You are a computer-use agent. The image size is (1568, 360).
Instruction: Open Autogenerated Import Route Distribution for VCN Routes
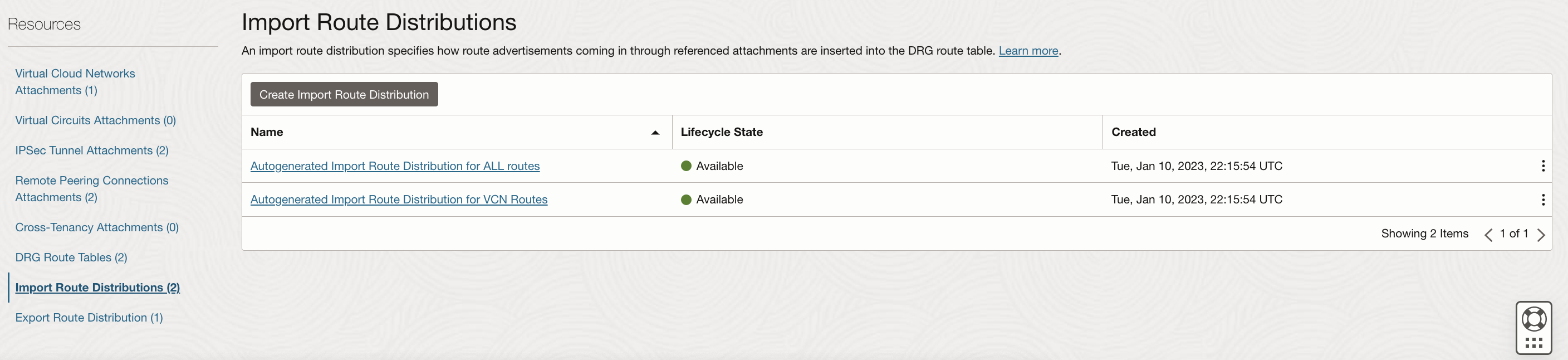coord(399,200)
